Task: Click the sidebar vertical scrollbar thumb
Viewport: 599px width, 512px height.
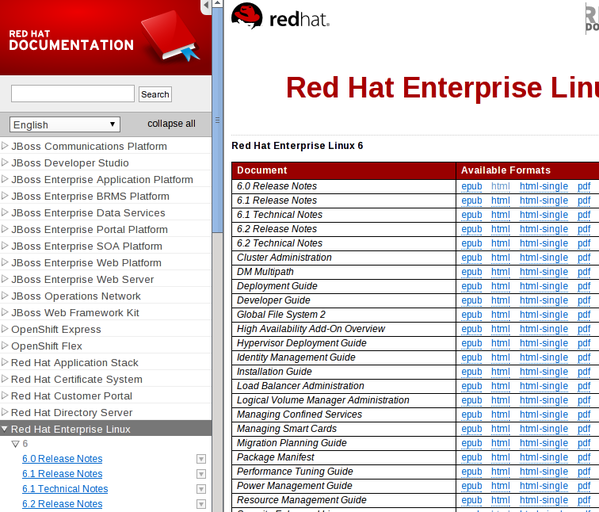Action: click(x=217, y=119)
